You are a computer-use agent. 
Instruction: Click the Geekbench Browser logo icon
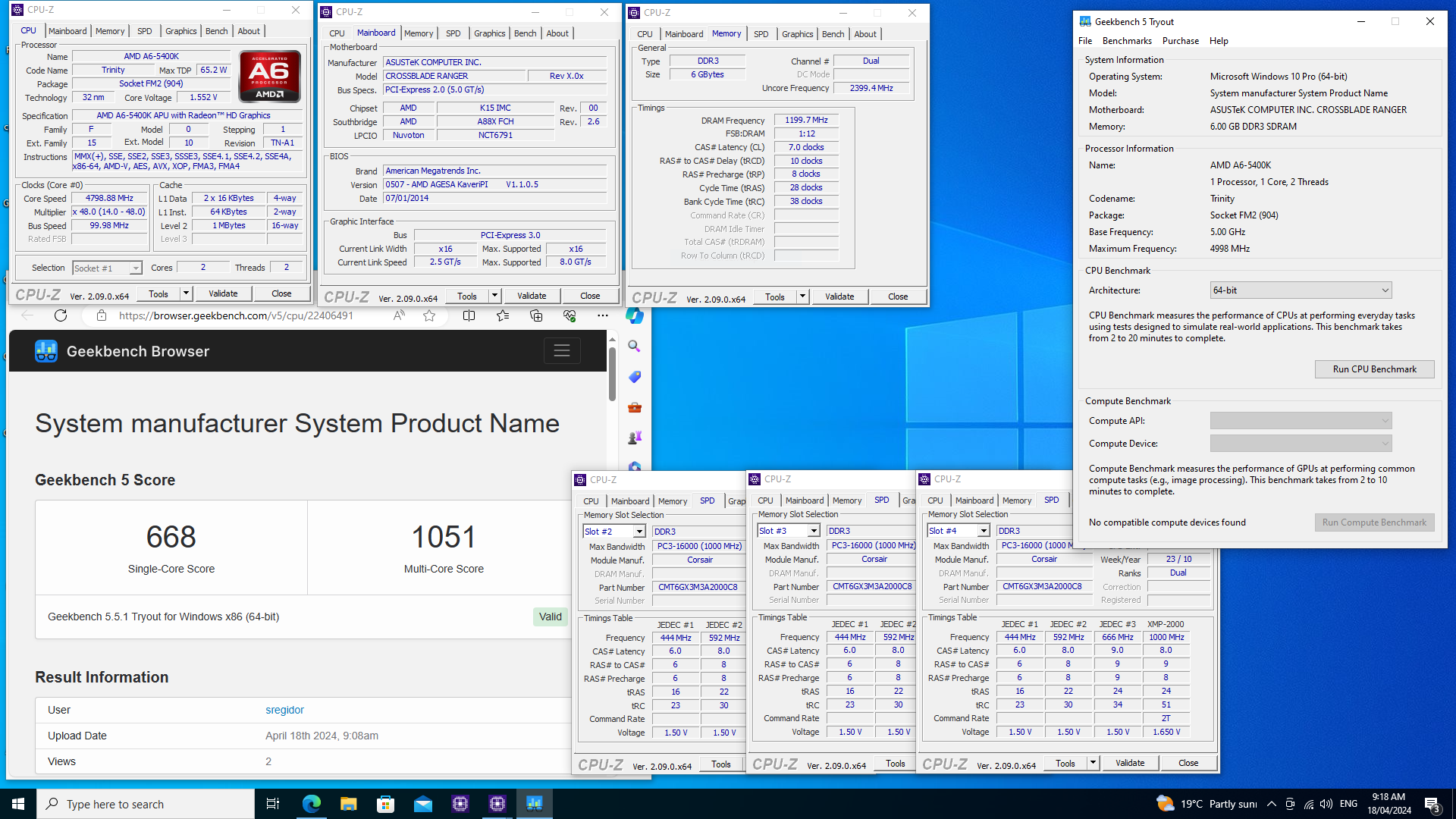coord(46,351)
